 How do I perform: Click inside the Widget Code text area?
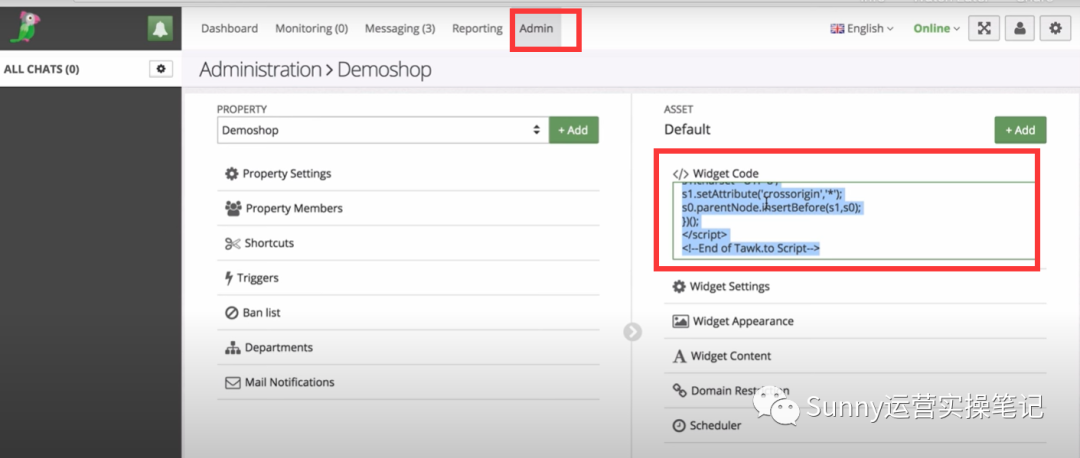pyautogui.click(x=854, y=220)
